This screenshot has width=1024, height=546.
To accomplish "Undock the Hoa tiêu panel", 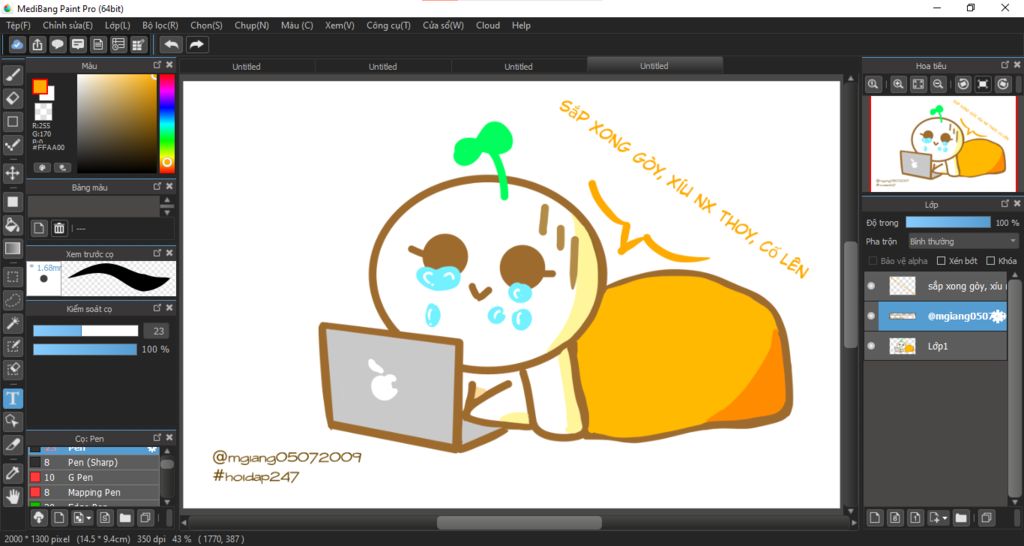I will [1005, 65].
